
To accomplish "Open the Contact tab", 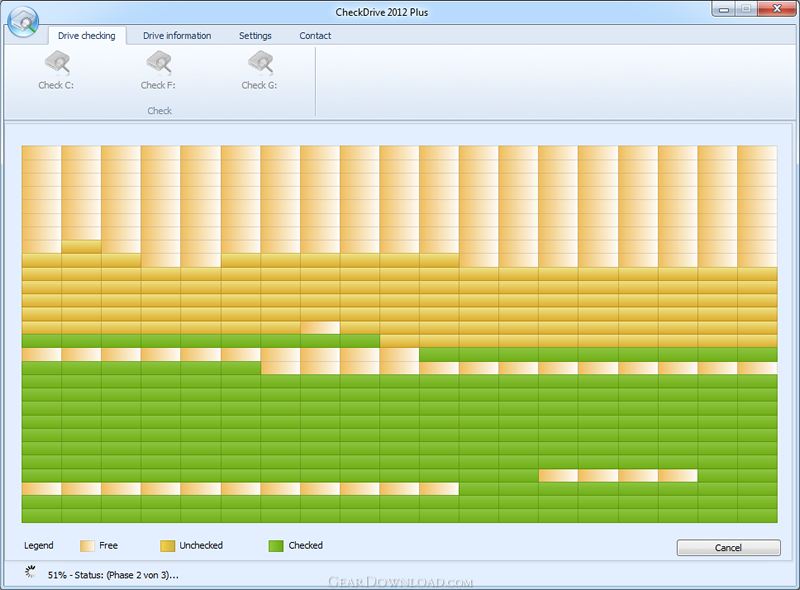I will (315, 36).
